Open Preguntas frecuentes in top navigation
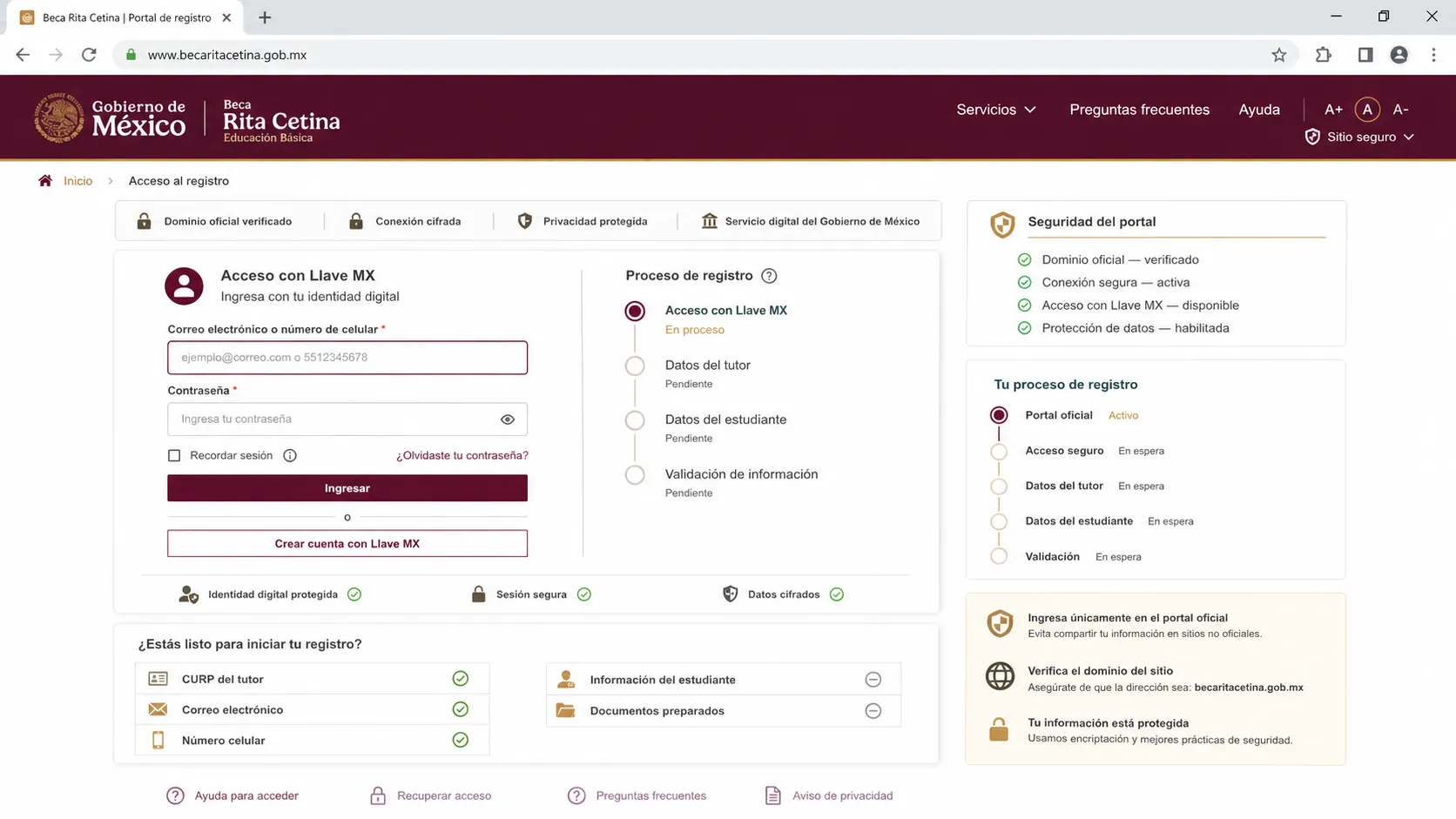 (1139, 110)
